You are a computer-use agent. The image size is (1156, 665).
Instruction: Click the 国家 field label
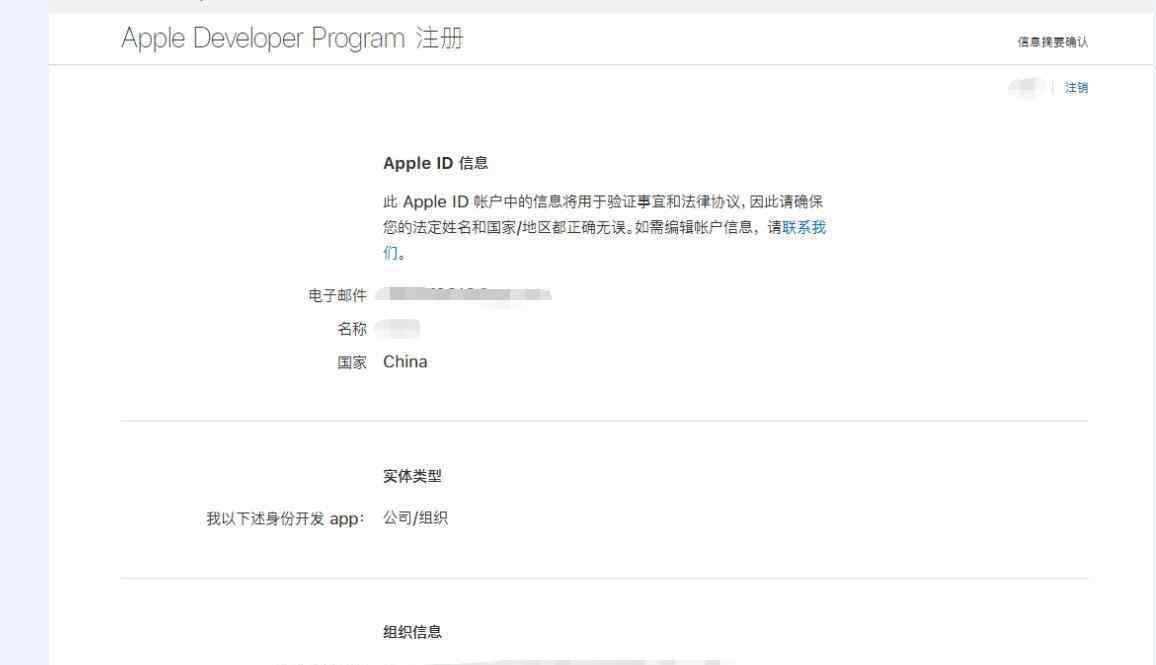(352, 363)
